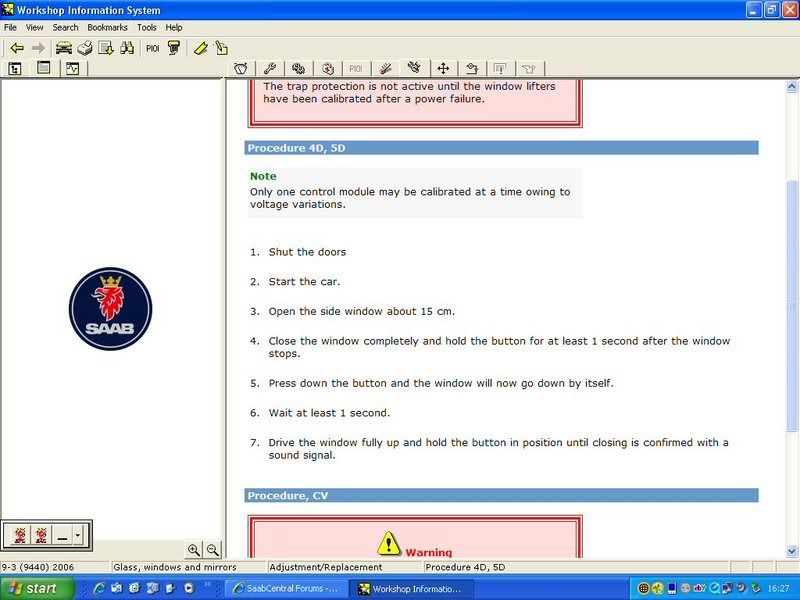Zoom in with the magnifier plus icon
Image resolution: width=800 pixels, height=600 pixels.
click(195, 549)
